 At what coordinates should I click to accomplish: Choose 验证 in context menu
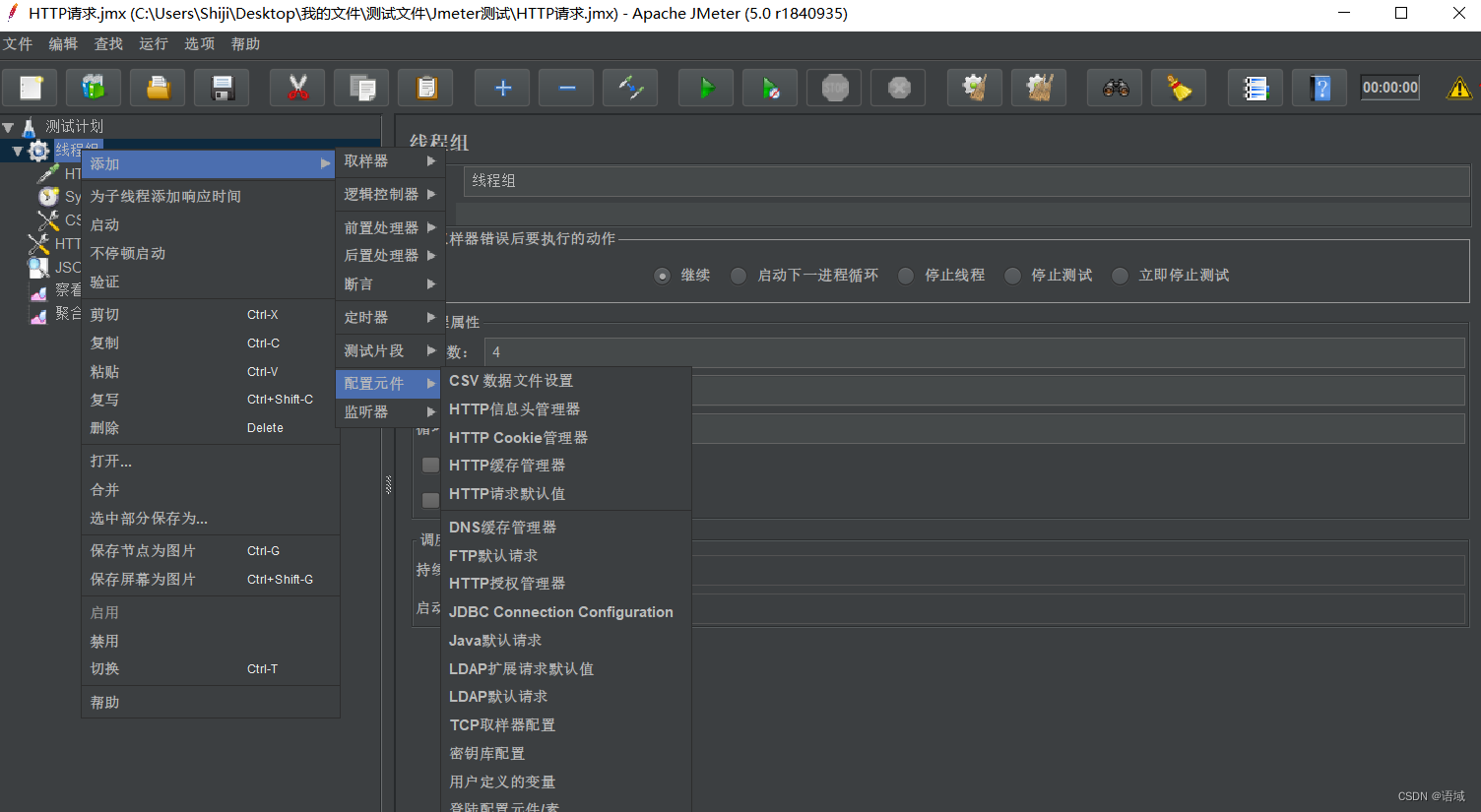(x=211, y=281)
